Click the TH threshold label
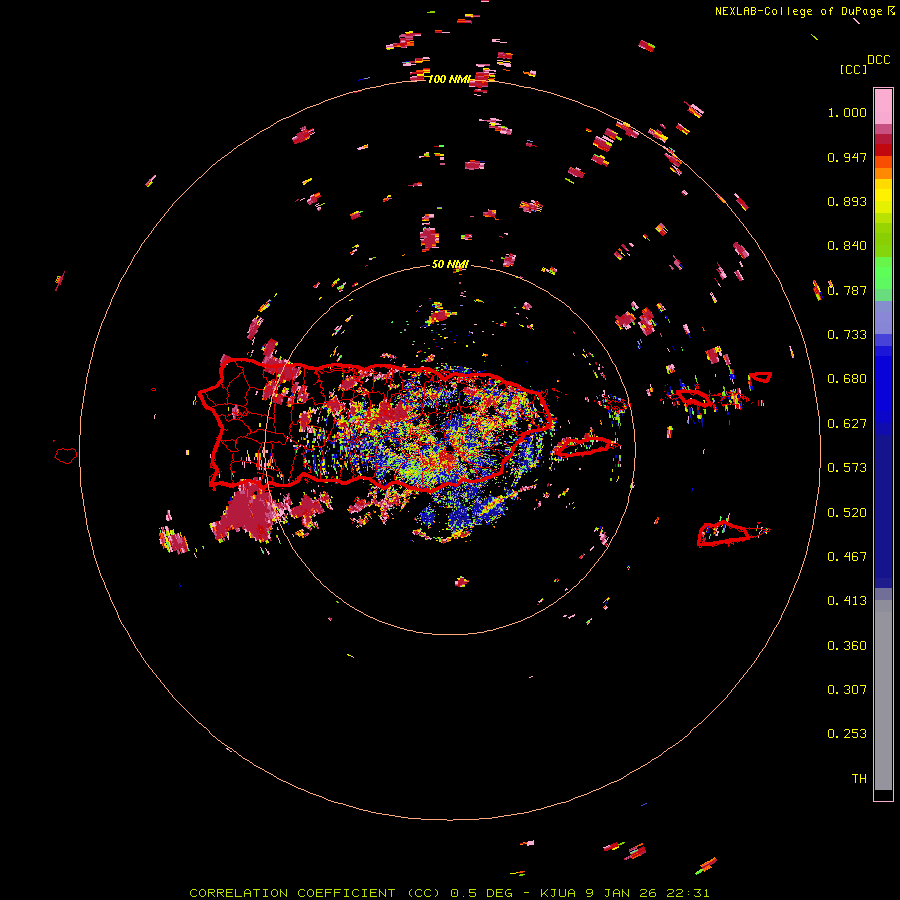 (x=859, y=779)
